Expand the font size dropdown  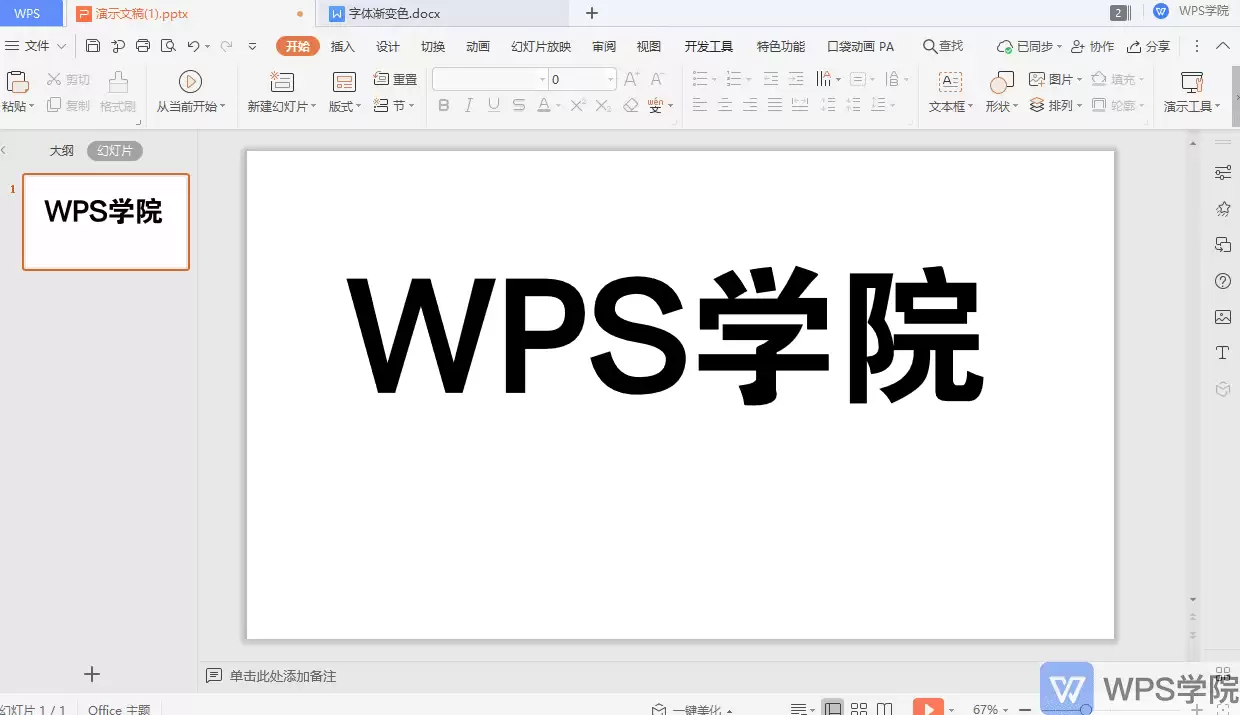click(x=610, y=79)
